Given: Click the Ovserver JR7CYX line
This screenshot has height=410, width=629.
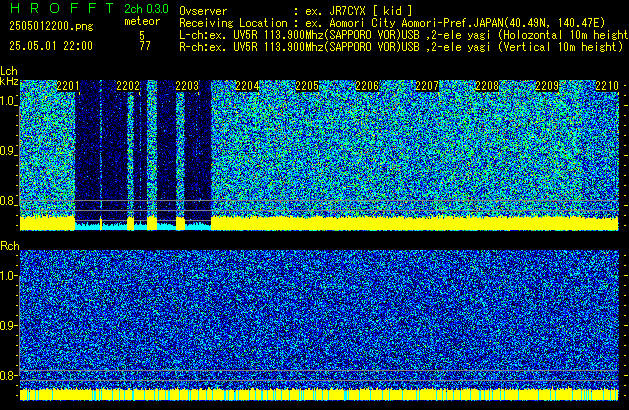Looking at the screenshot, I should coord(296,11).
